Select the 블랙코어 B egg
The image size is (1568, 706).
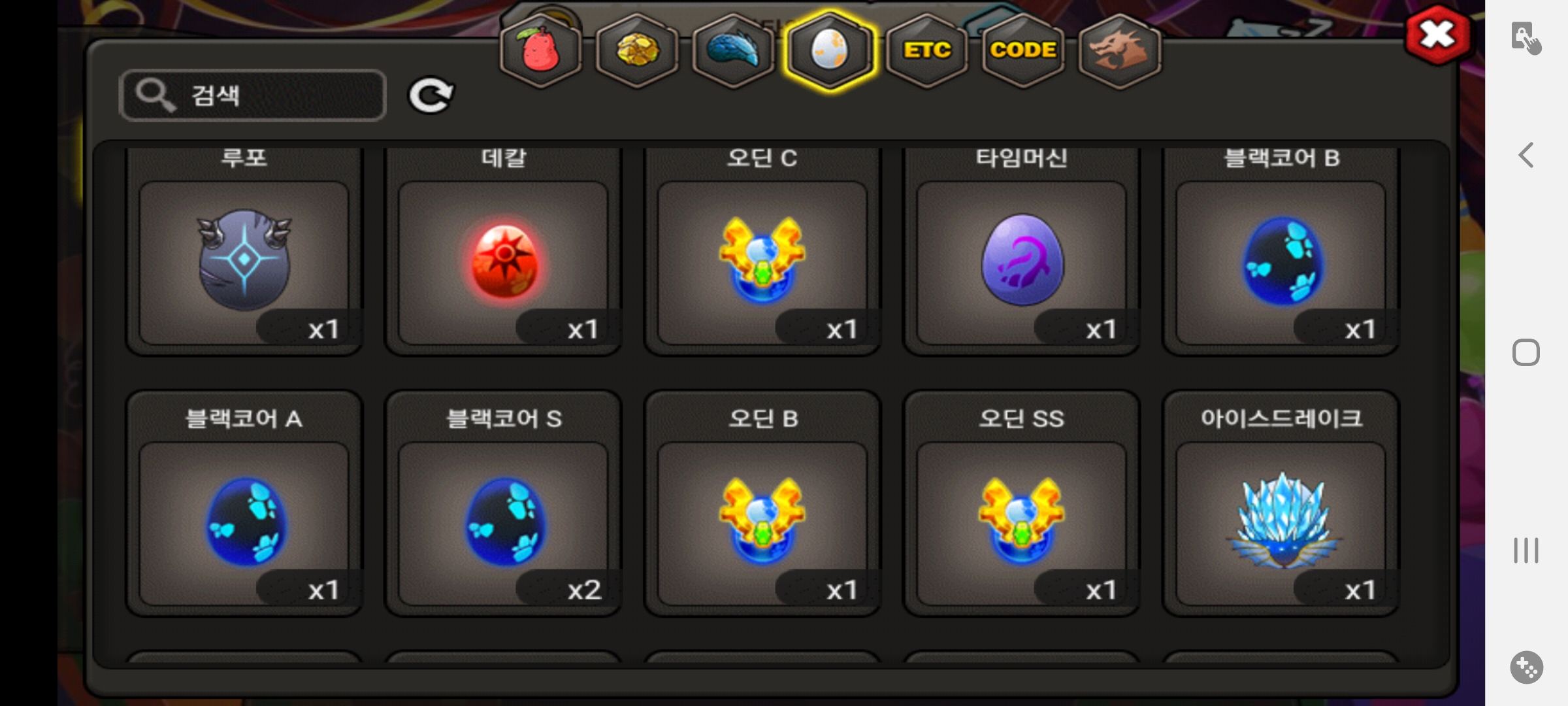[1281, 251]
